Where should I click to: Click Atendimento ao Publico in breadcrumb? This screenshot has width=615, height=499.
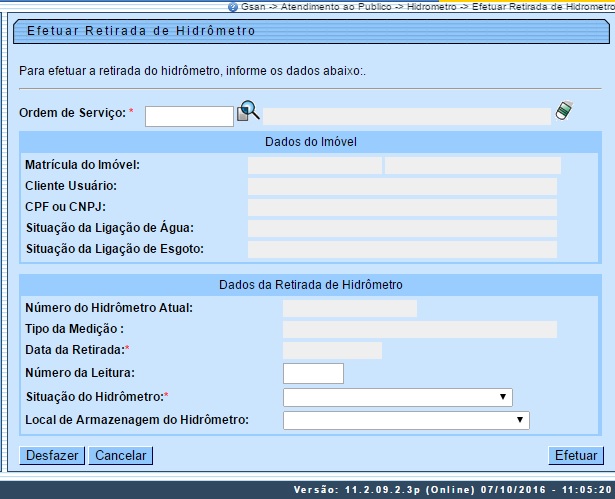[x=328, y=6]
